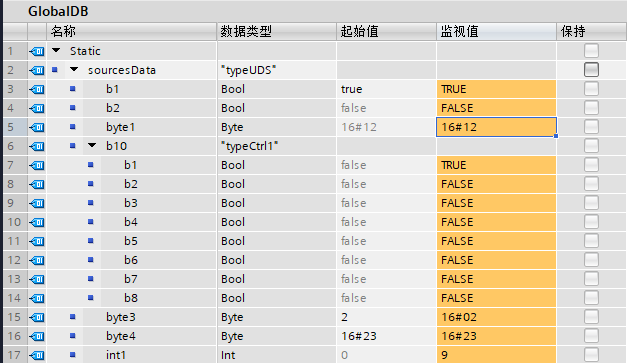Click the data tag icon in row 4

click(37, 108)
